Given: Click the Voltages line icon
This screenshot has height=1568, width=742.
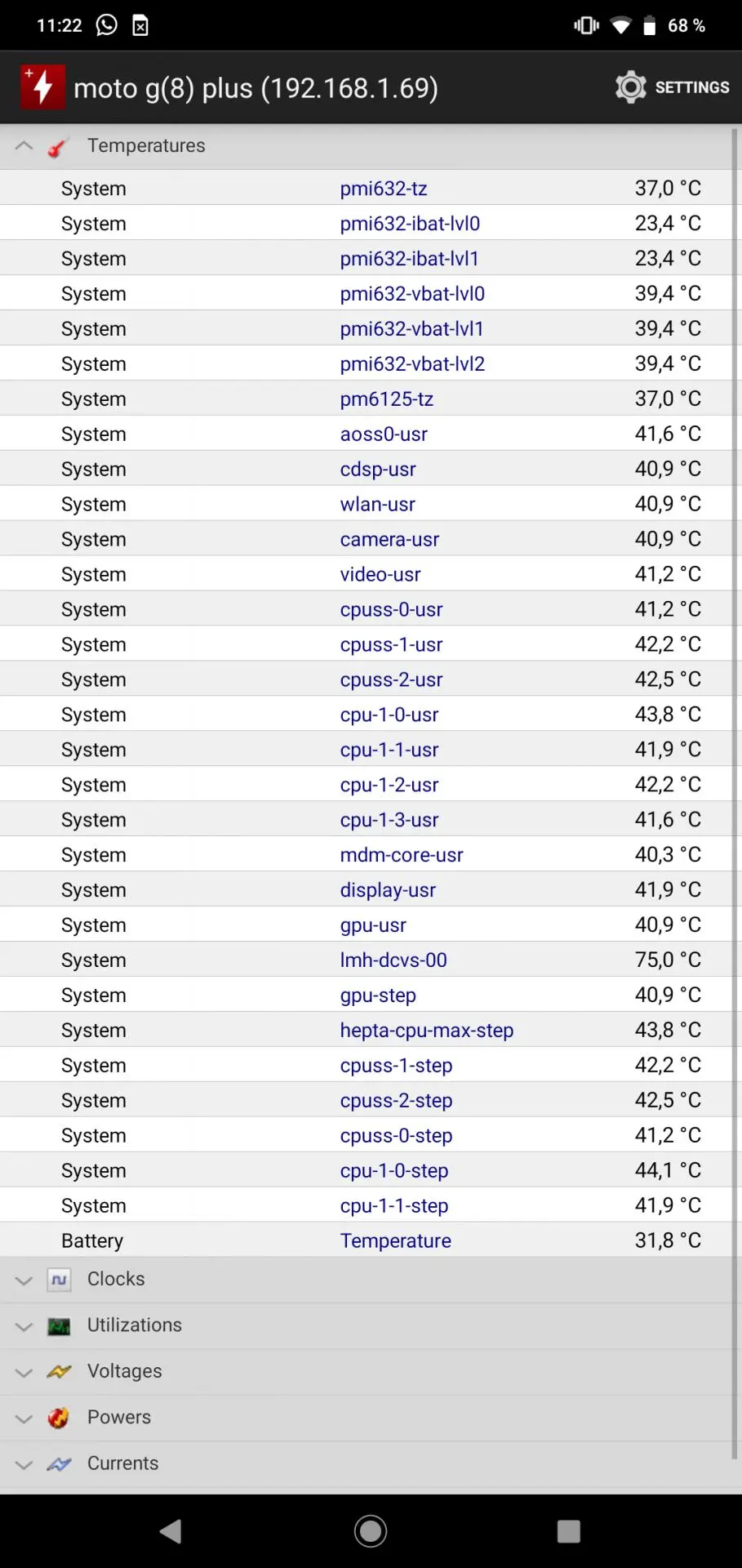Looking at the screenshot, I should coord(59,1372).
